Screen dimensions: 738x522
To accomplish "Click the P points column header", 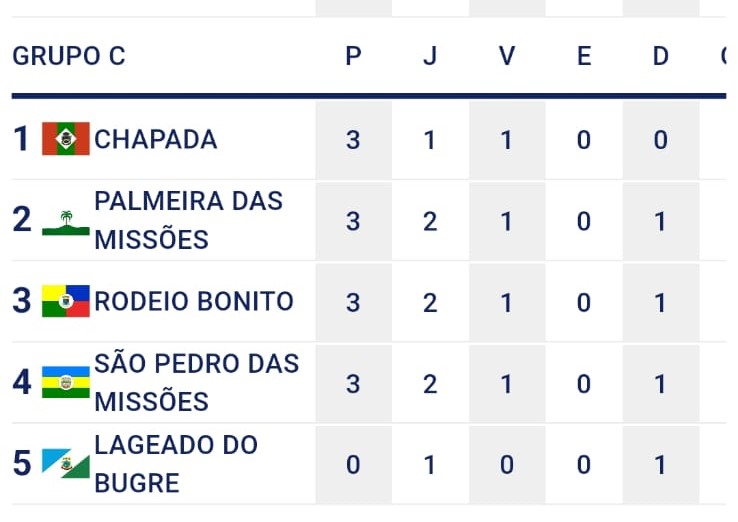I will click(x=353, y=56).
